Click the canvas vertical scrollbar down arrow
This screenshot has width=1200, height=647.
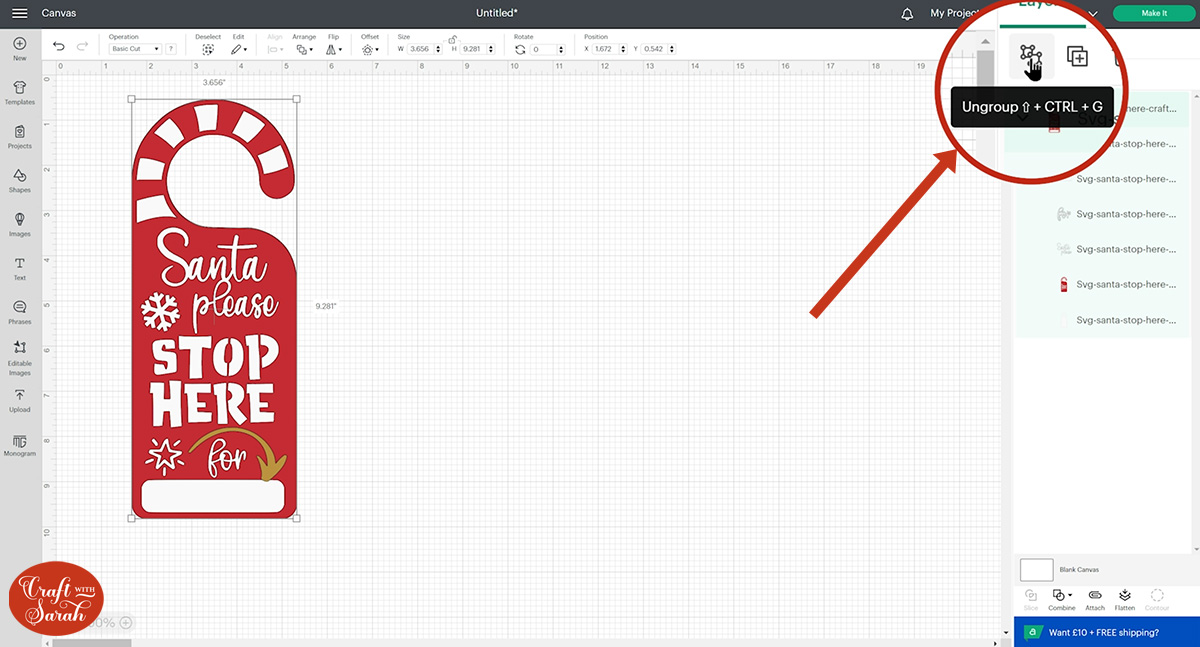pyautogui.click(x=1006, y=632)
